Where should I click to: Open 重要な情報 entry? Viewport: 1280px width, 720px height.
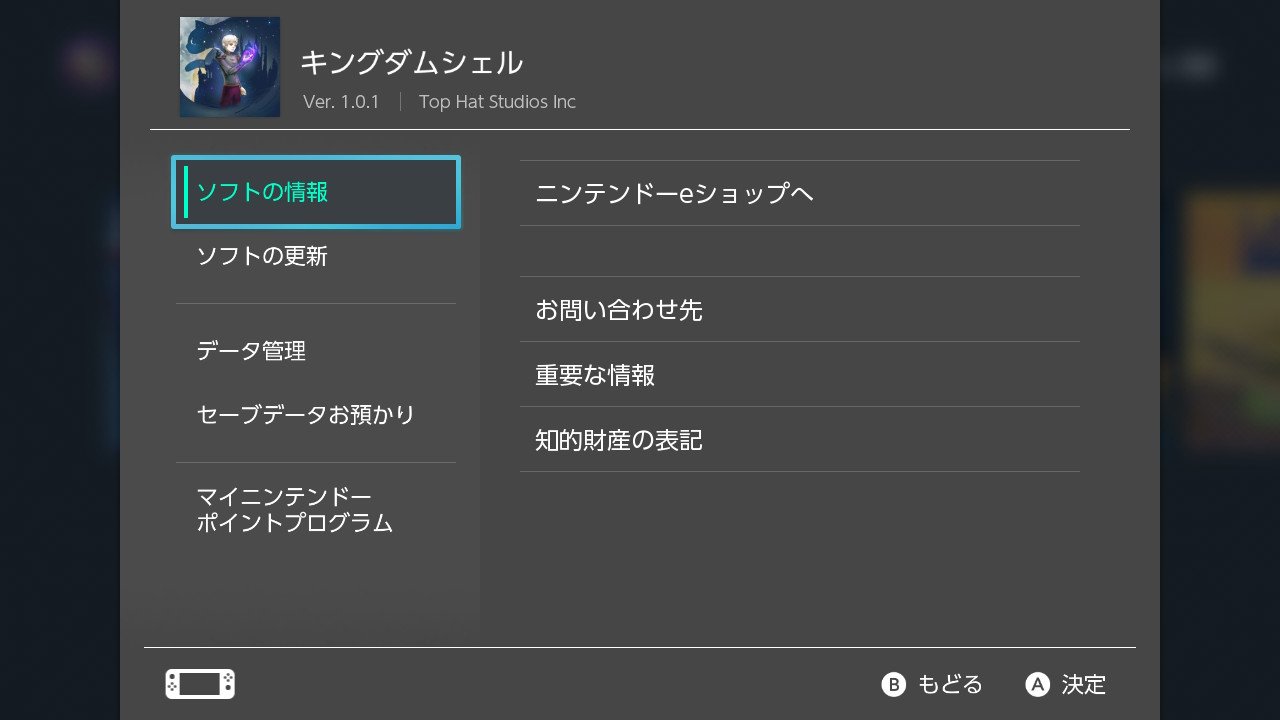[800, 374]
